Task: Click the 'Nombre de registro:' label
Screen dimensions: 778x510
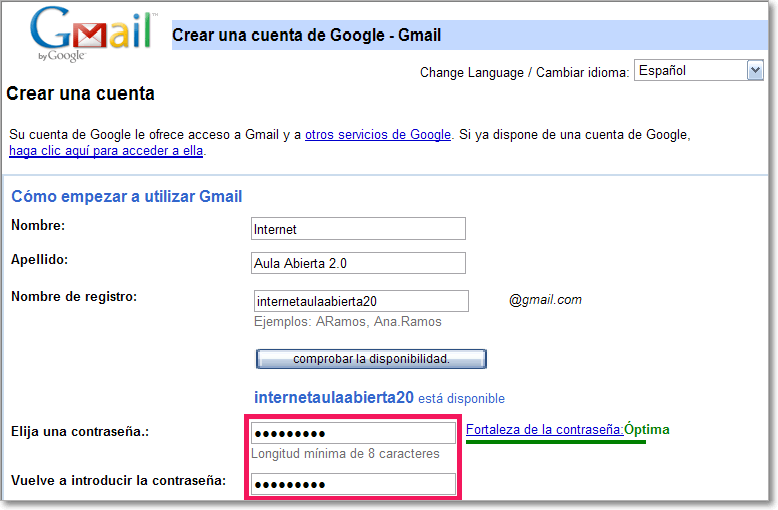Action: point(74,297)
